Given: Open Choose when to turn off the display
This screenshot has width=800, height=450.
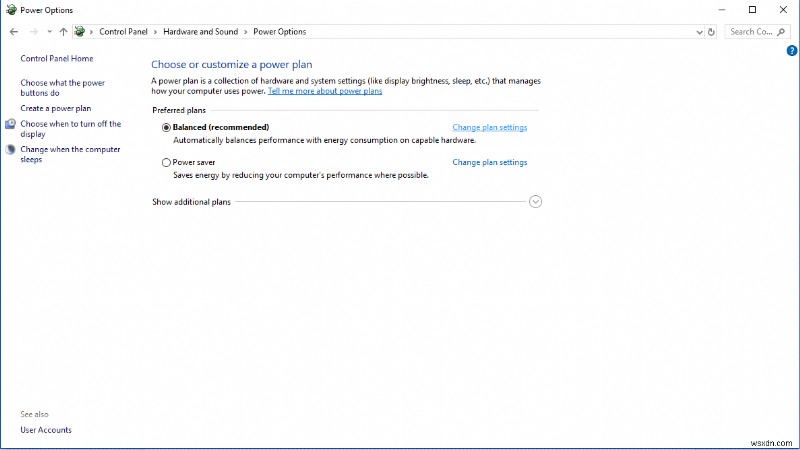Looking at the screenshot, I should 70,129.
